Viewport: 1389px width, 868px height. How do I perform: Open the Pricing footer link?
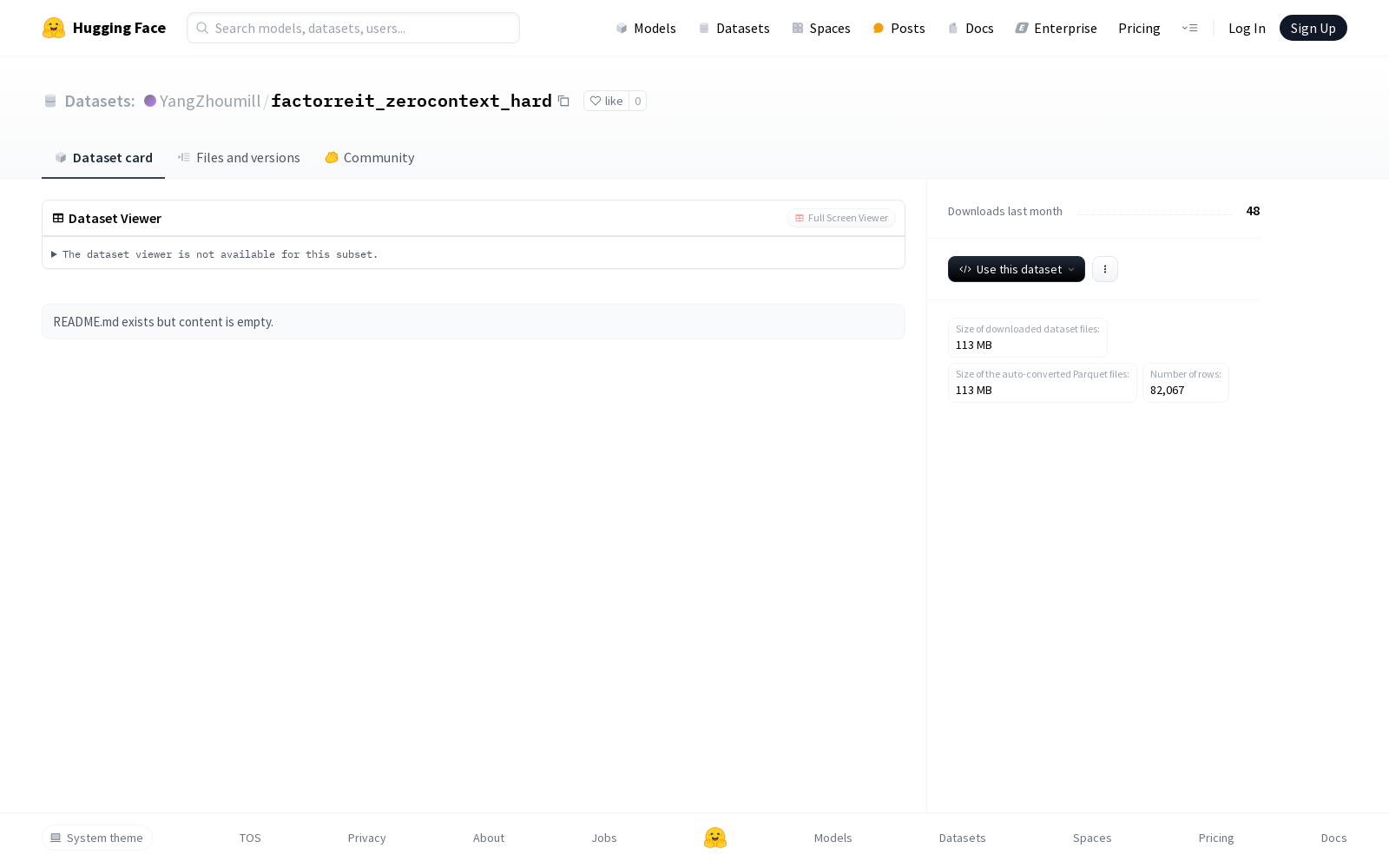1216,838
